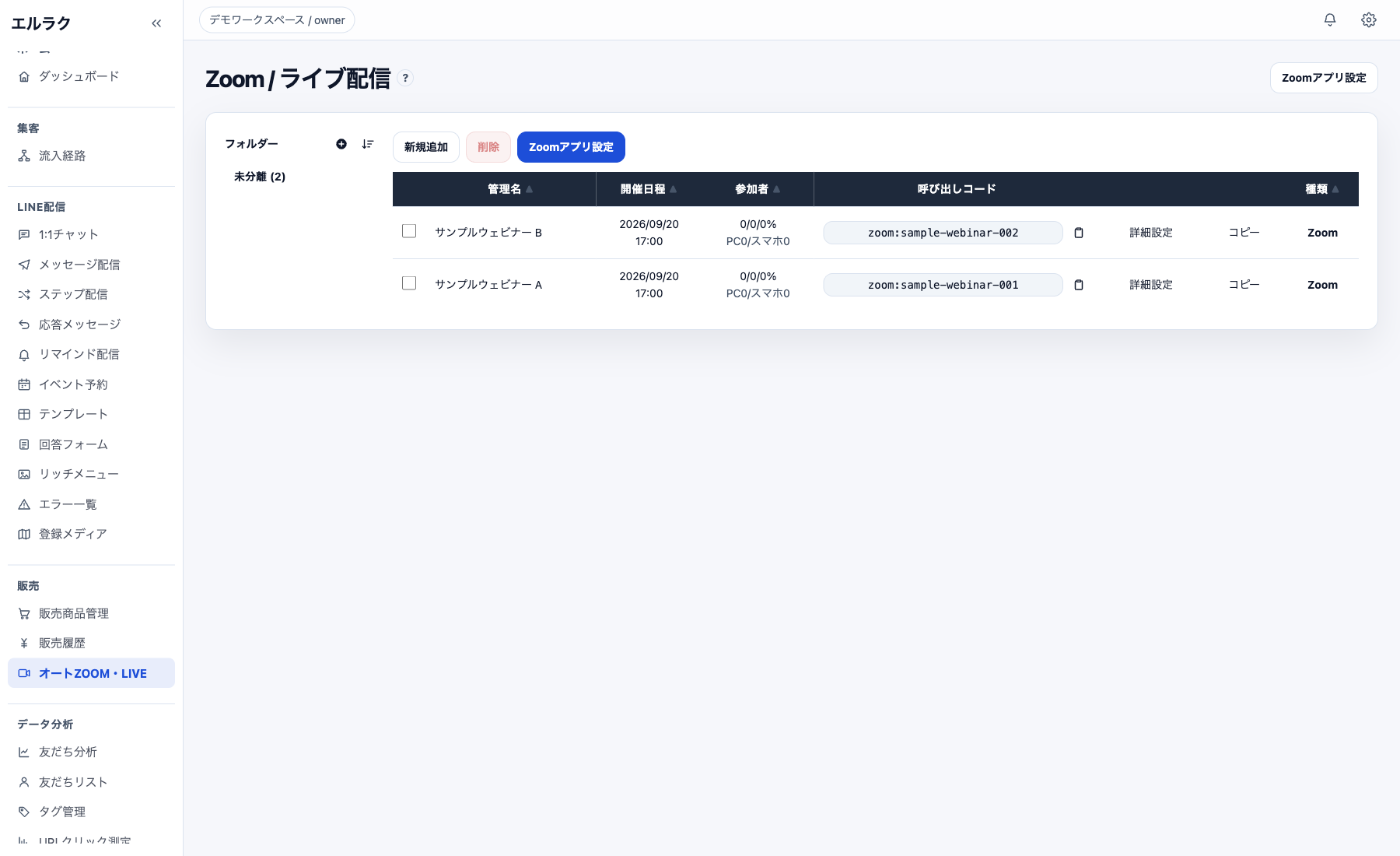The width and height of the screenshot is (1400, 856).
Task: Sort table by 管理名 column
Action: click(x=510, y=189)
